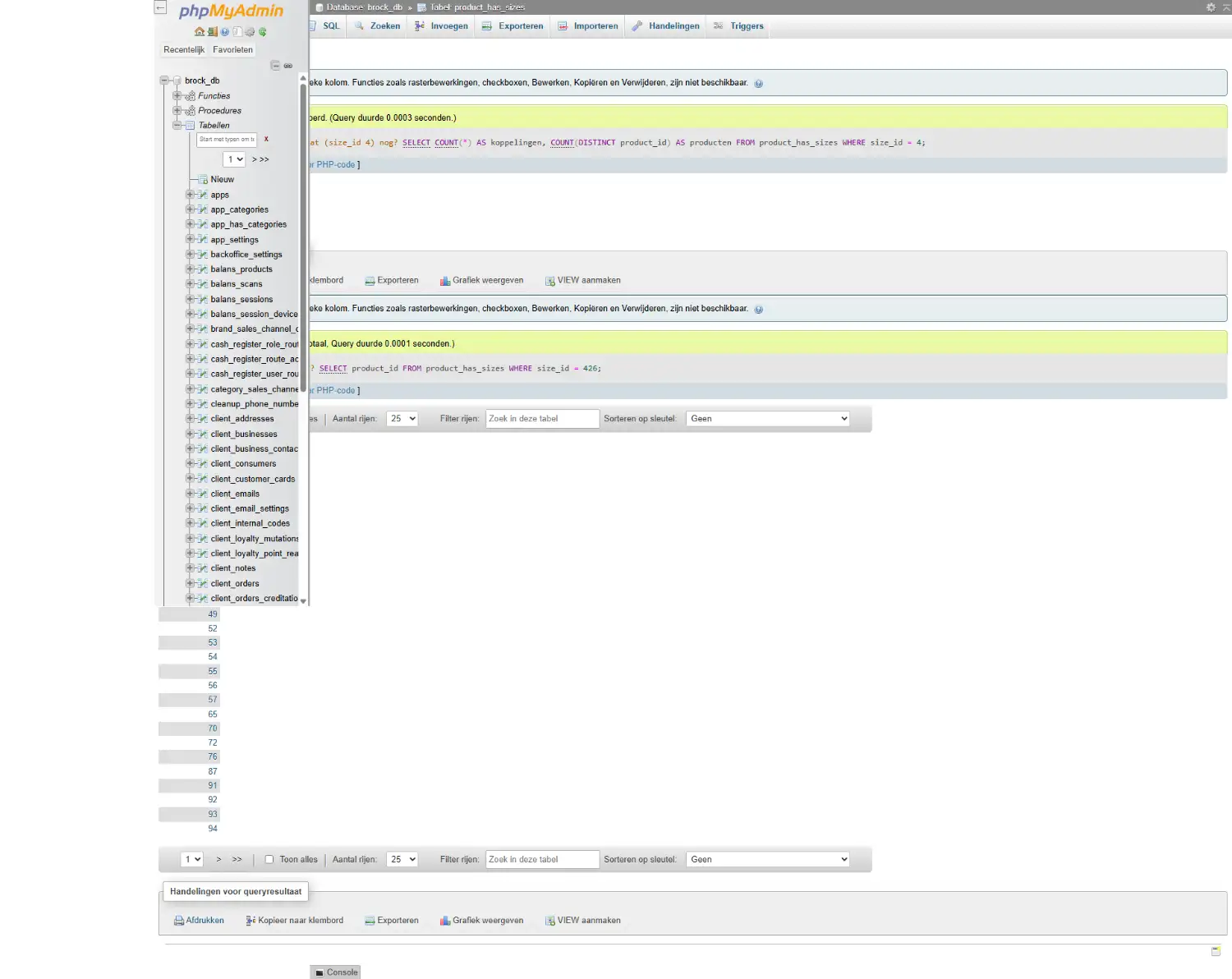Tick the Toon alles checkbox
This screenshot has width=1232, height=979.
269,859
